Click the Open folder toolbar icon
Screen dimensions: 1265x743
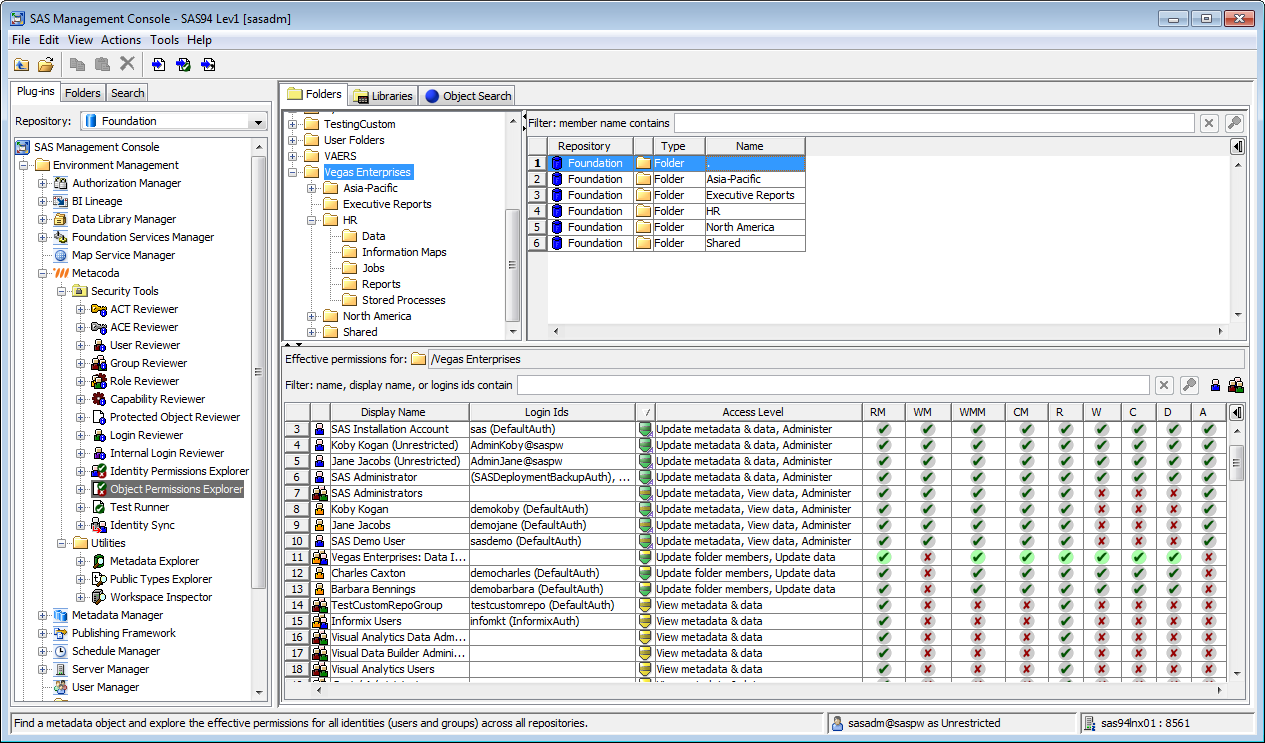(x=45, y=65)
